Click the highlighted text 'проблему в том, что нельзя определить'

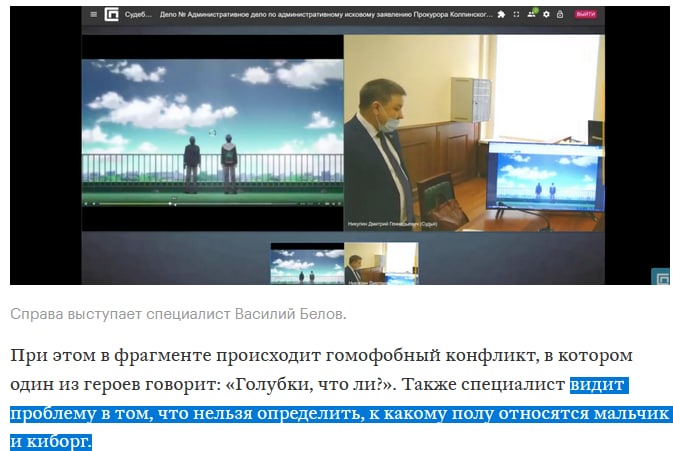pyautogui.click(x=185, y=414)
